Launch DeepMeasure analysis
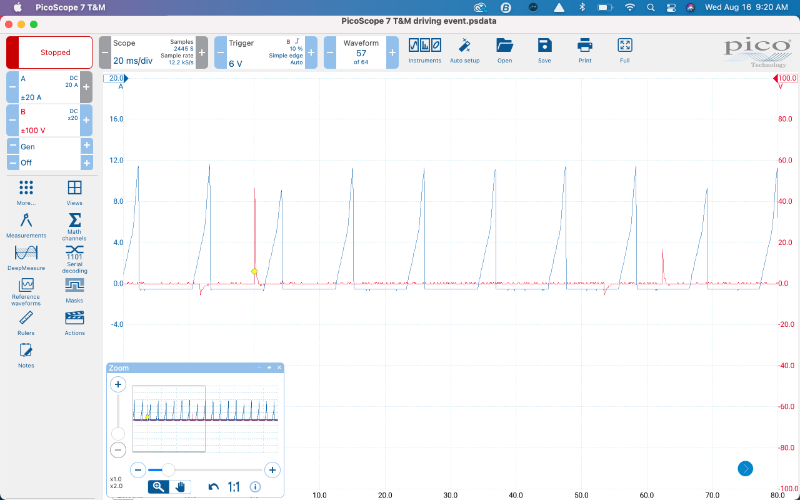This screenshot has height=500, width=800. (26, 257)
